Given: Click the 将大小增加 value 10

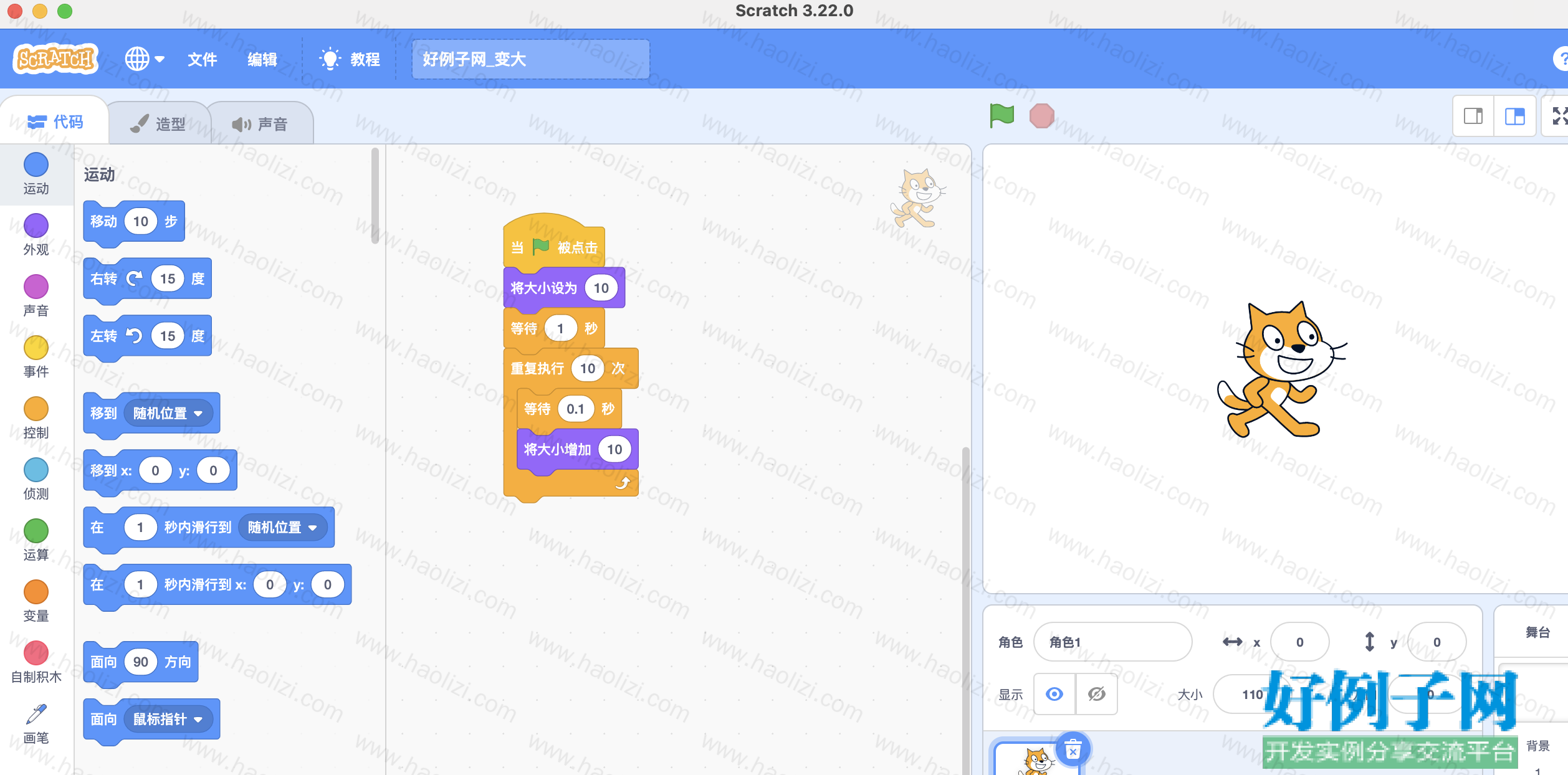Looking at the screenshot, I should point(614,449).
